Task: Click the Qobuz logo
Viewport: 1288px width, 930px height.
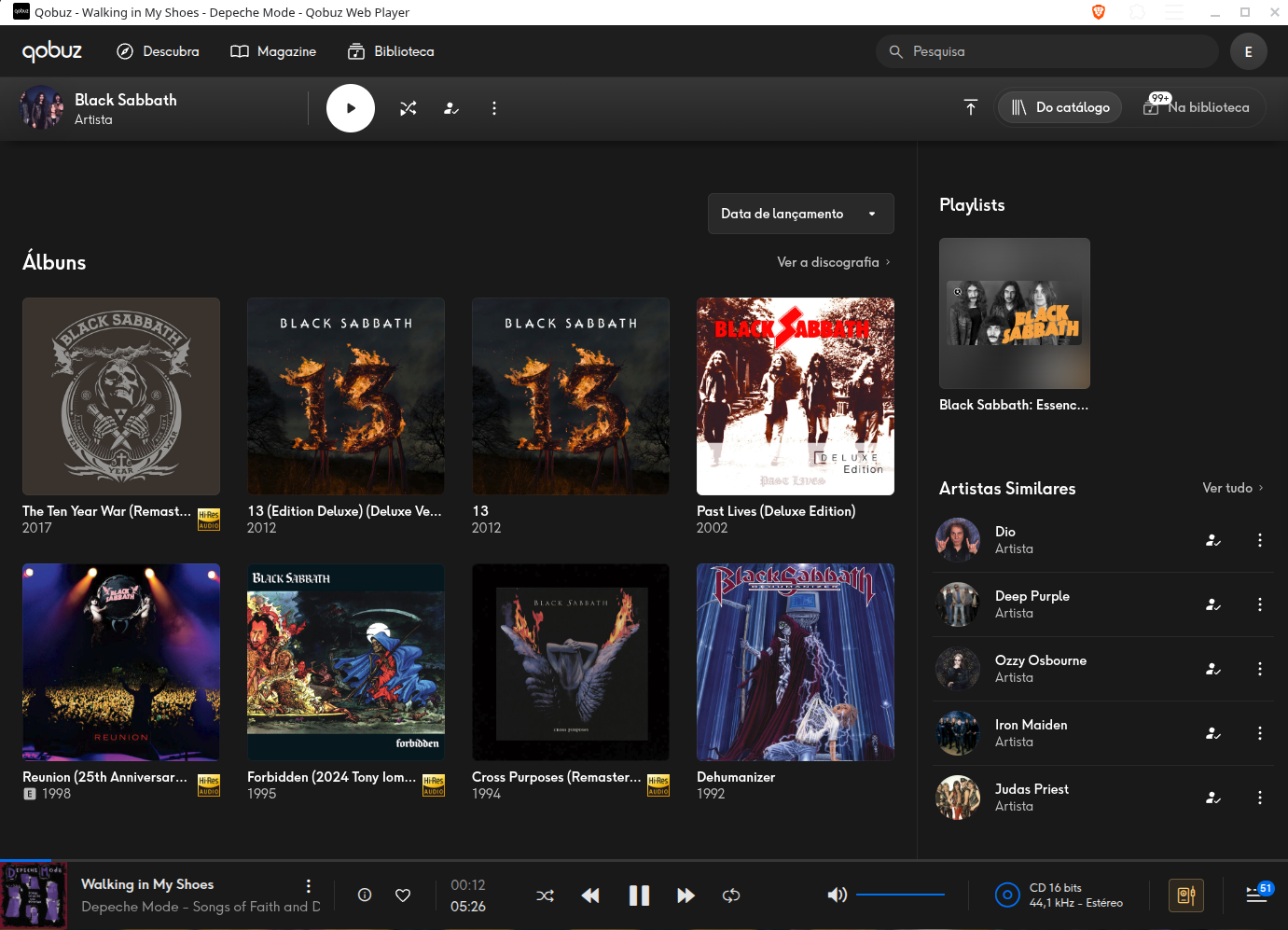Action: (x=52, y=51)
